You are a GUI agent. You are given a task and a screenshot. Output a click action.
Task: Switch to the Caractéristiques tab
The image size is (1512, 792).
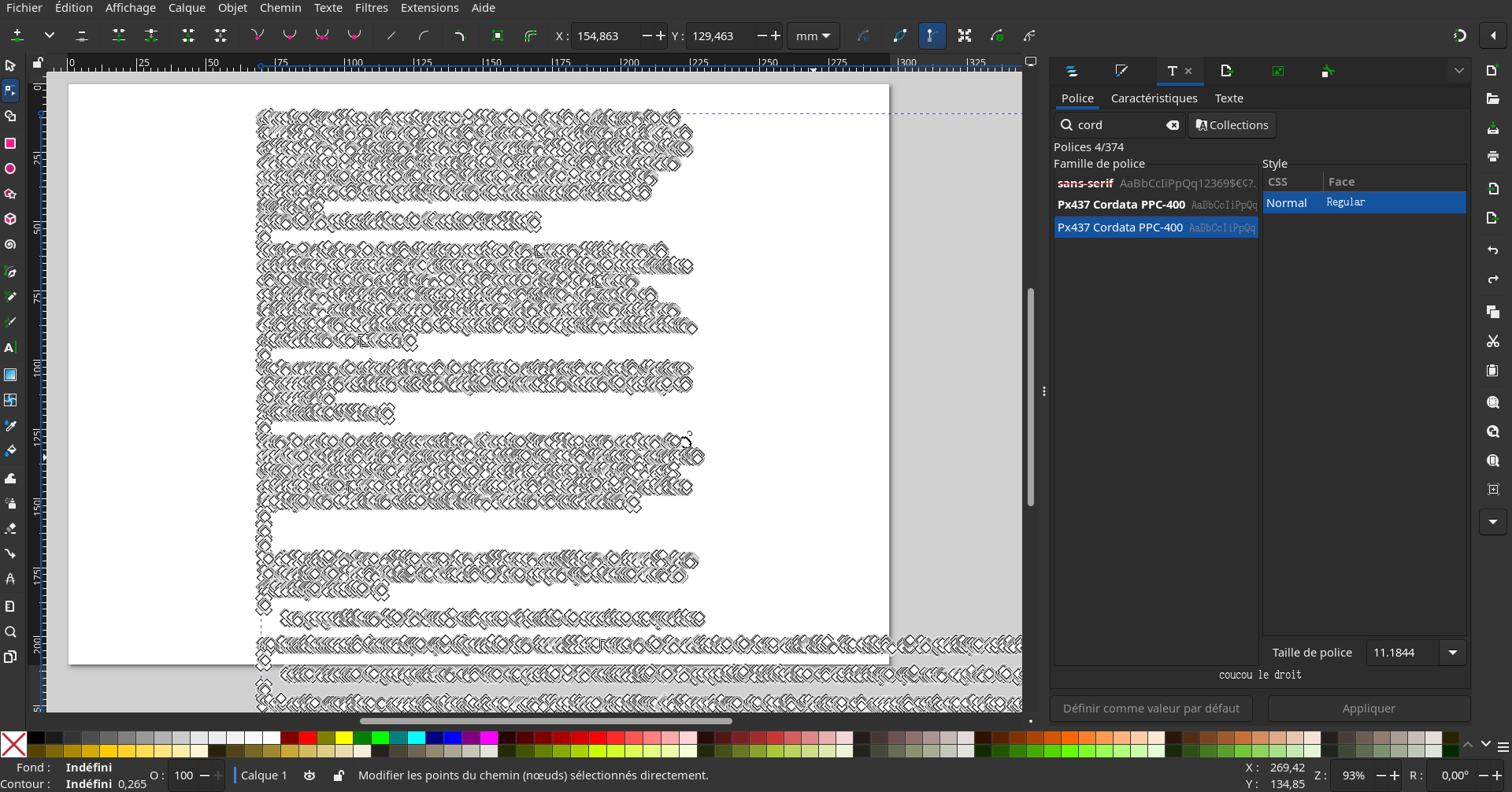[1154, 98]
